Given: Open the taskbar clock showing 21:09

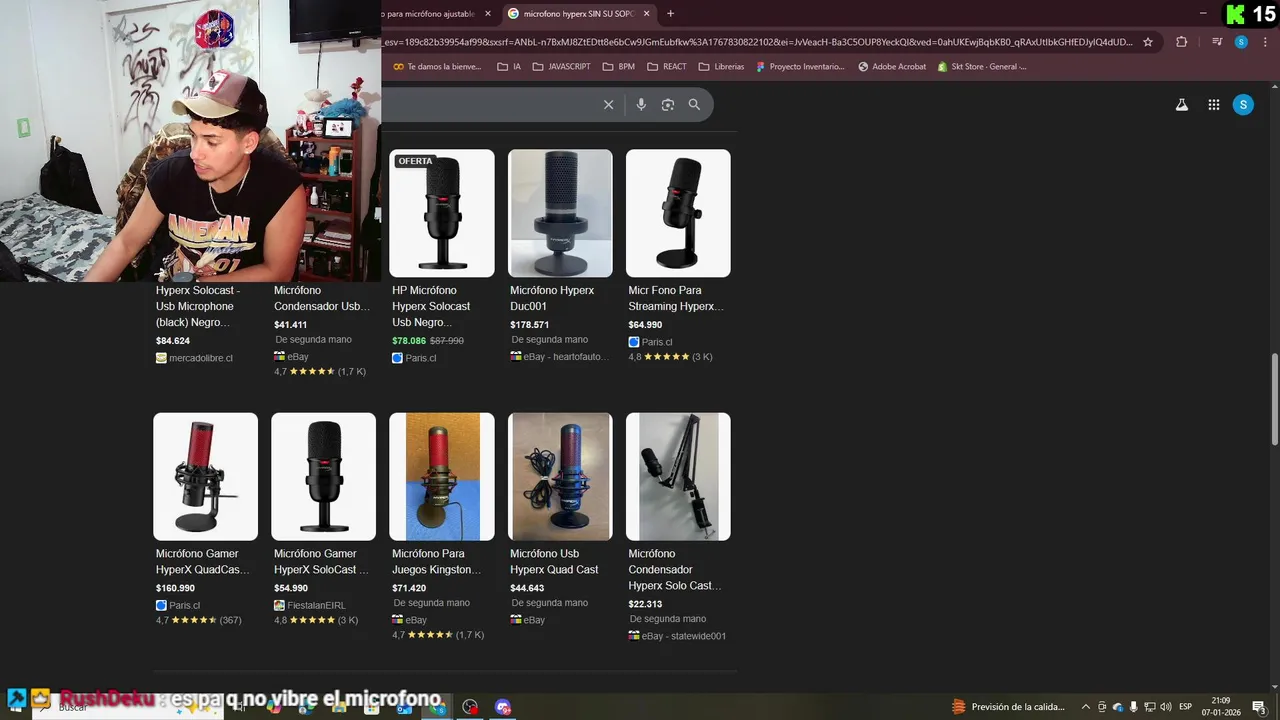Looking at the screenshot, I should (1221, 707).
